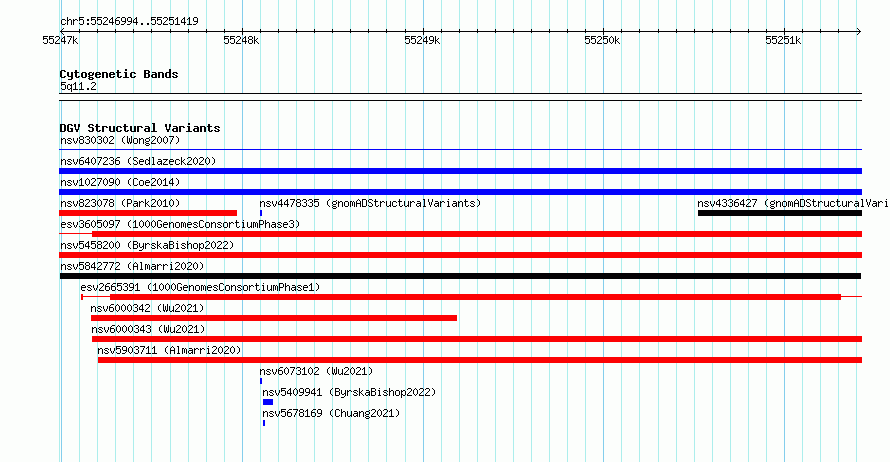Select the nsv1027090 blue variant bar

point(460,192)
